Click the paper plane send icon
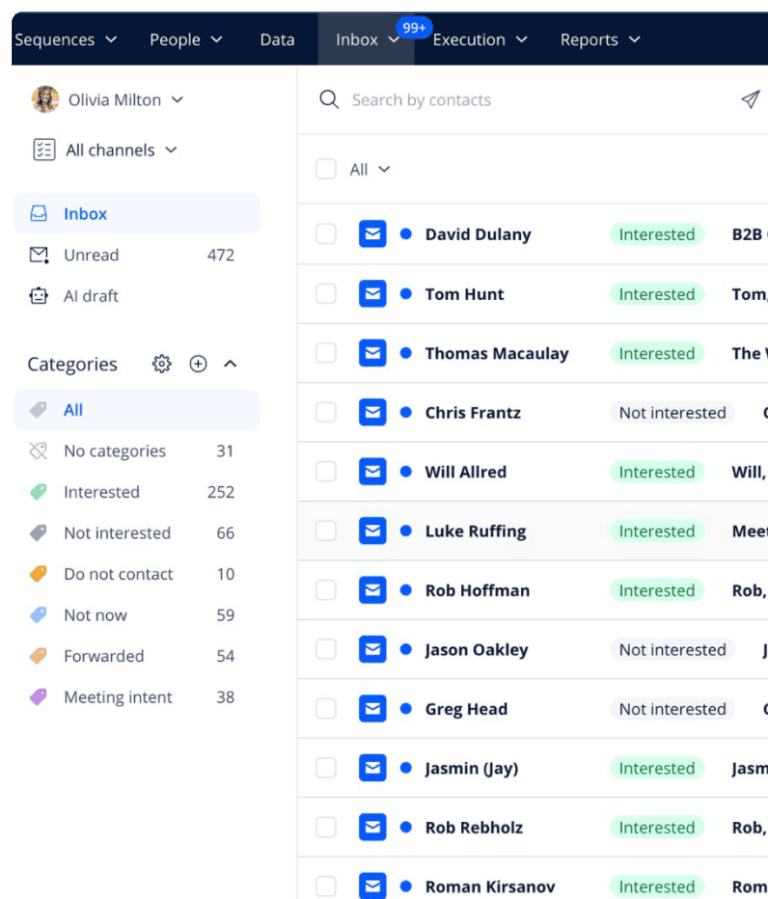The image size is (768, 899). click(x=750, y=99)
